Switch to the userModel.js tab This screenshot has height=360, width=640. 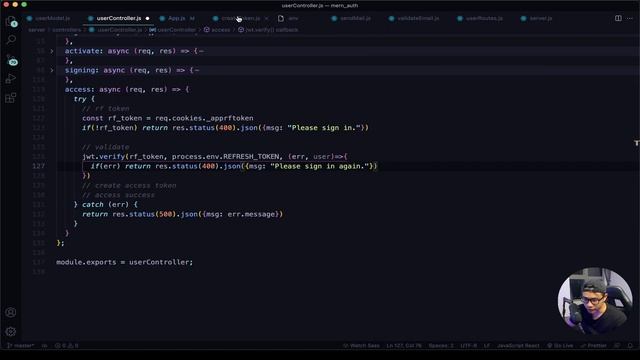coord(49,18)
